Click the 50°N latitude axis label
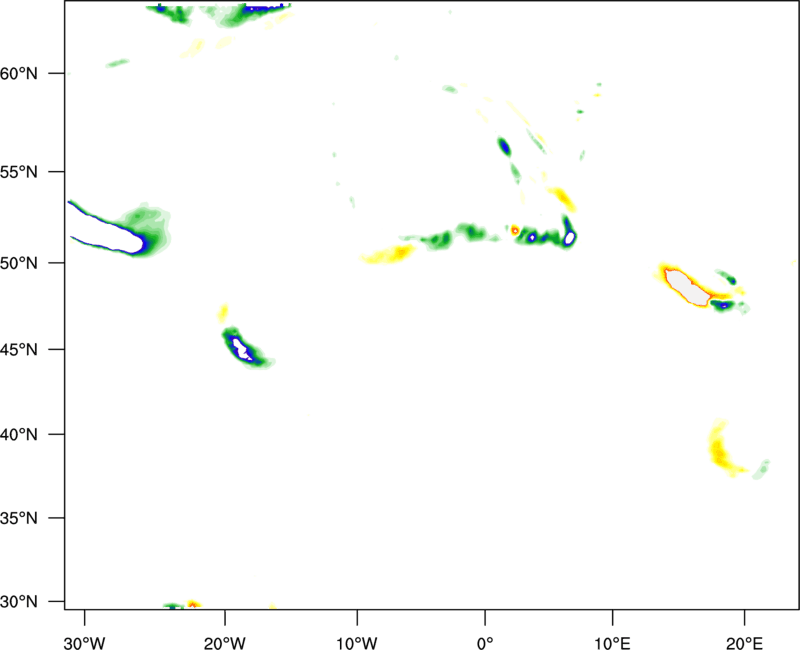The height and width of the screenshot is (650, 800). coord(19,263)
